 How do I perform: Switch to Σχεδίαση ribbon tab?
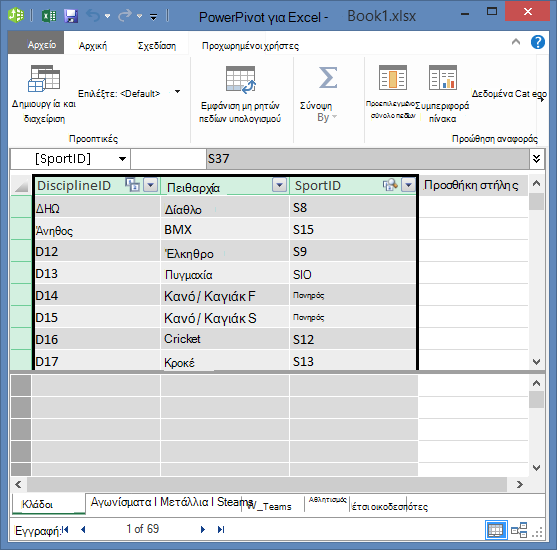pos(157,45)
